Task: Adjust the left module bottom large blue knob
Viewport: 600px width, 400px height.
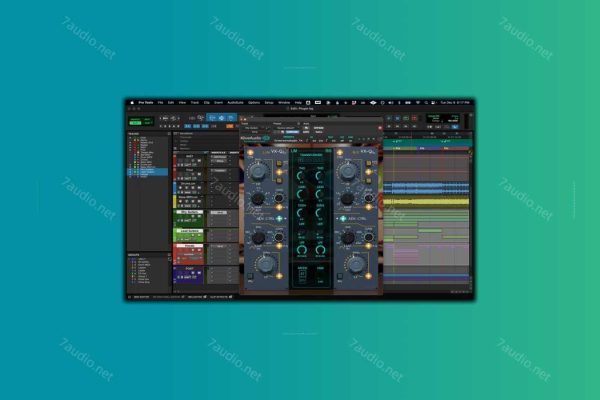Action: 267,264
